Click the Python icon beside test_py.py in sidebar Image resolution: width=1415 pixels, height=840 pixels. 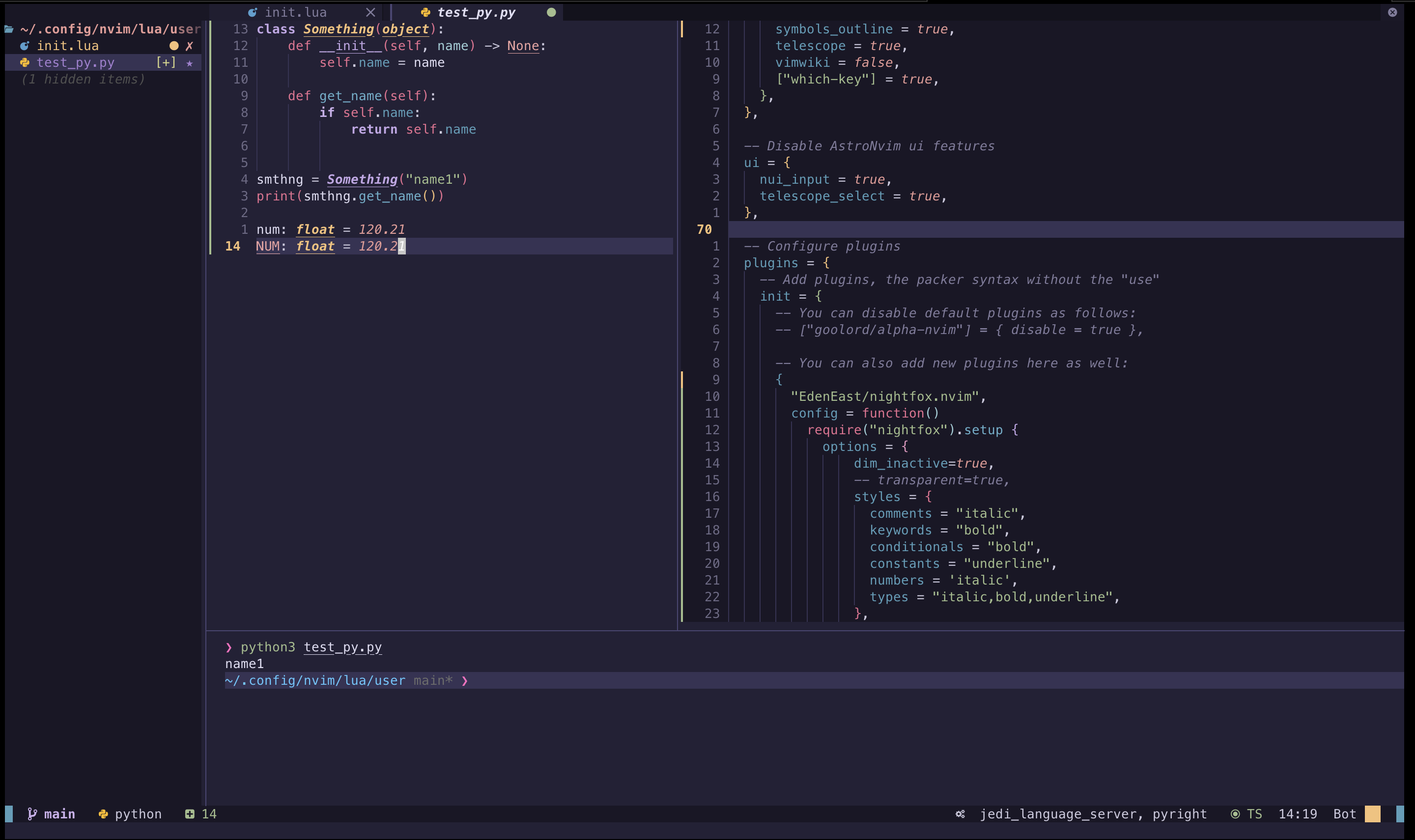point(25,62)
